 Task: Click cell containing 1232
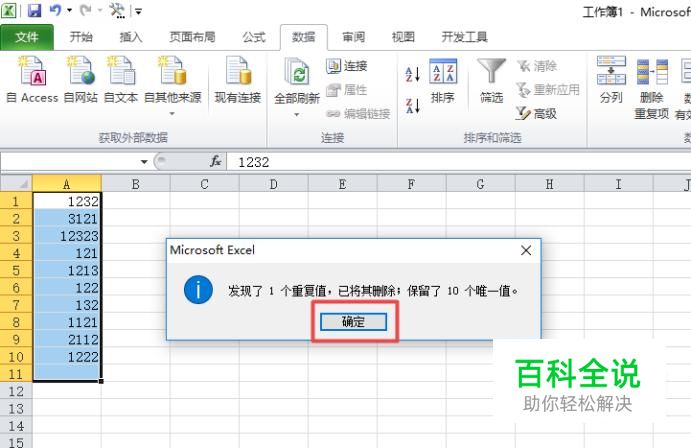point(67,201)
